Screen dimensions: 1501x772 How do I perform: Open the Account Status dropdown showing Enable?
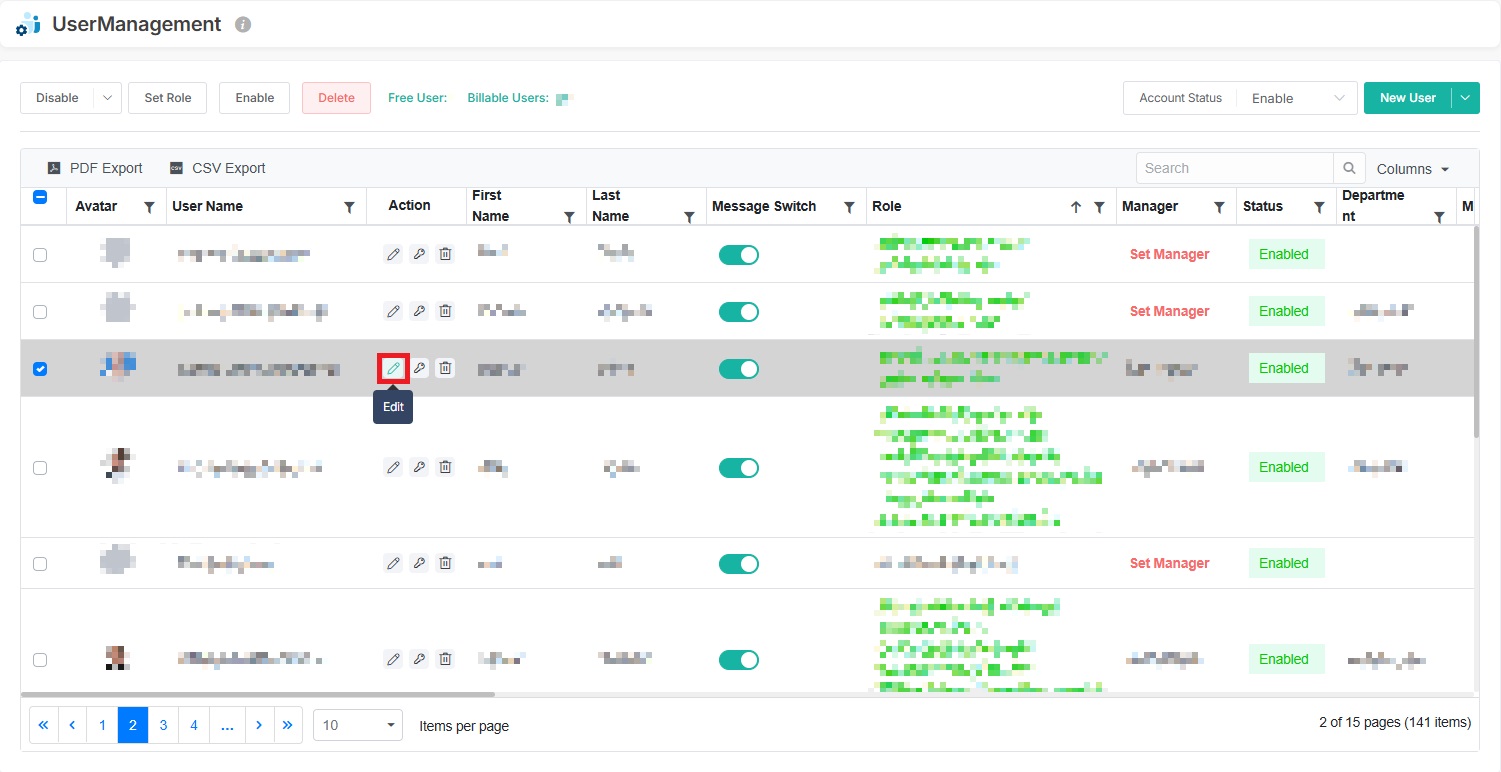1297,98
